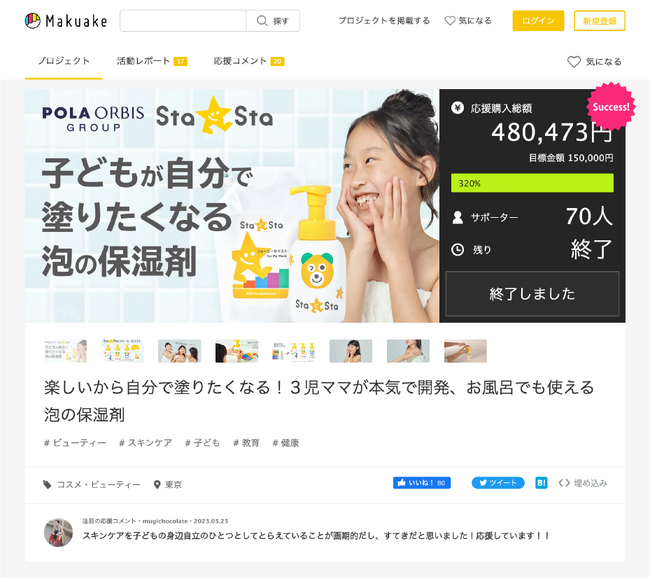The height and width of the screenshot is (578, 650).
Task: Click the magnifying glass search button
Action: coord(273,21)
